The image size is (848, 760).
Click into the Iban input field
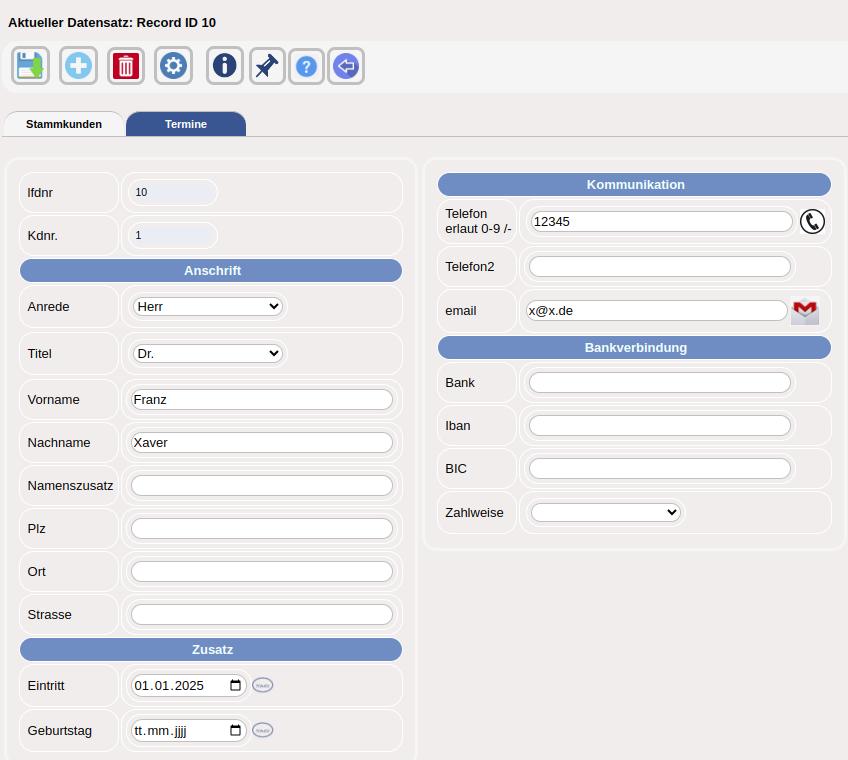click(x=659, y=425)
